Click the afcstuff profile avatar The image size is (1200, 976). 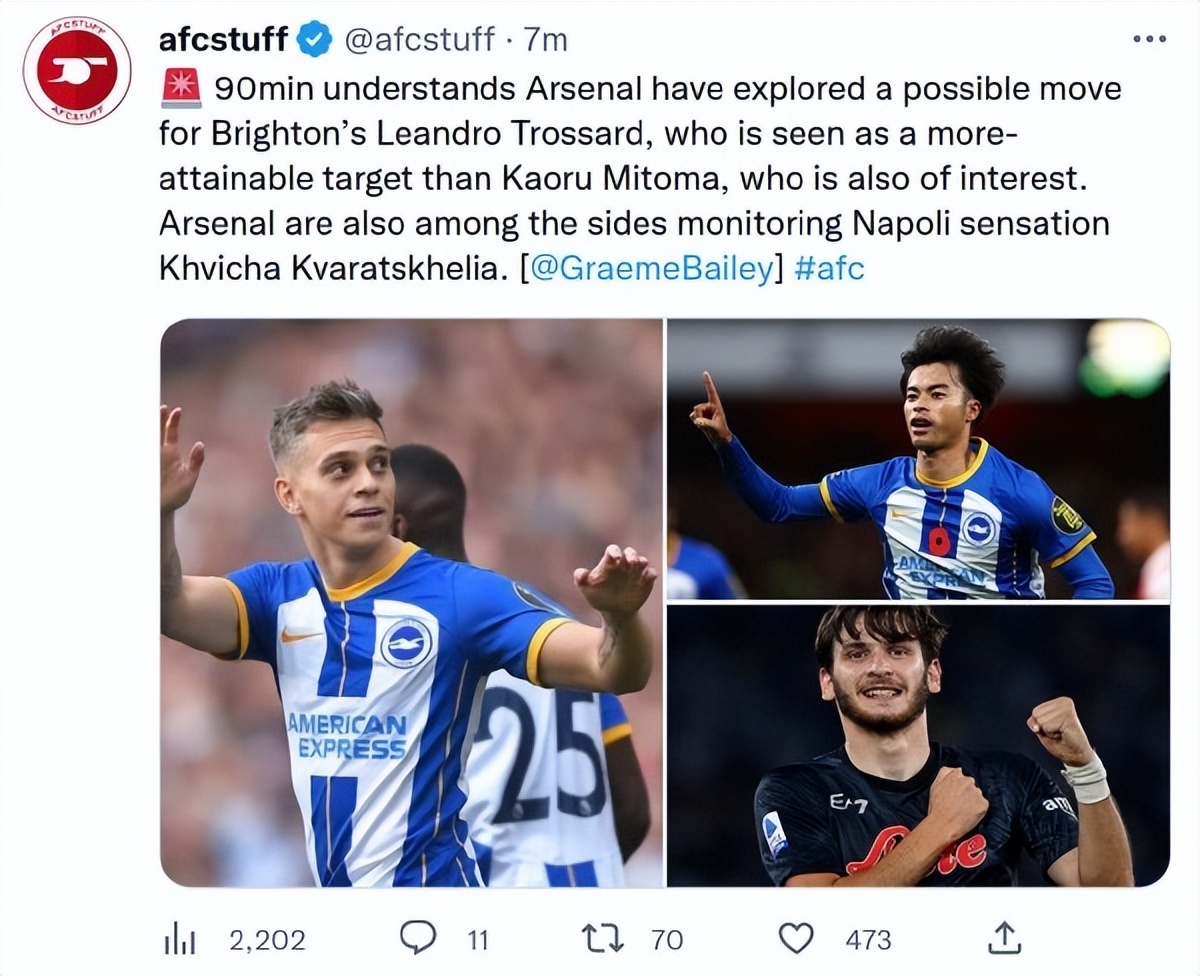[77, 70]
